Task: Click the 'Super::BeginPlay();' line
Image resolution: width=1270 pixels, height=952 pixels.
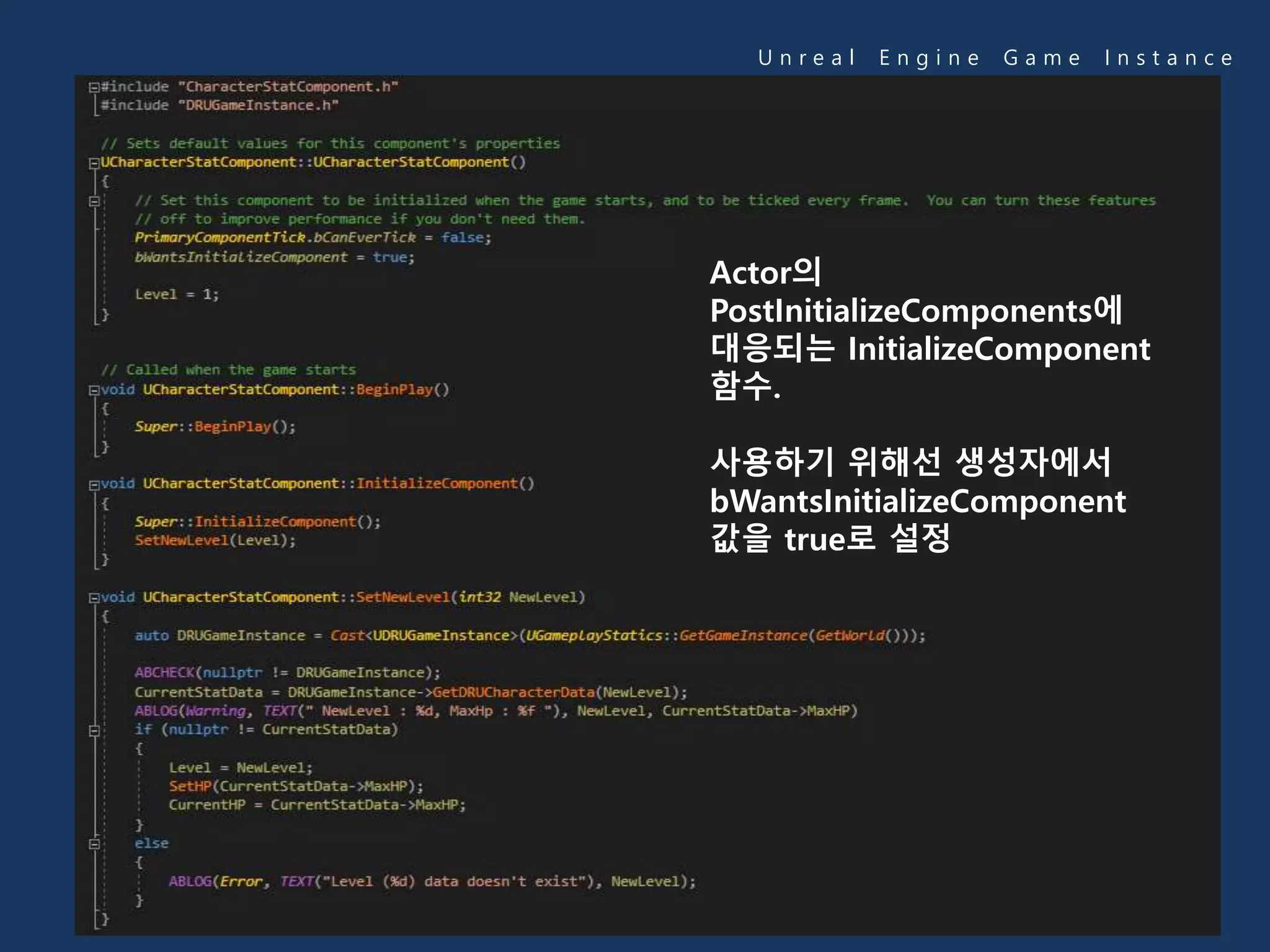Action: pos(215,427)
